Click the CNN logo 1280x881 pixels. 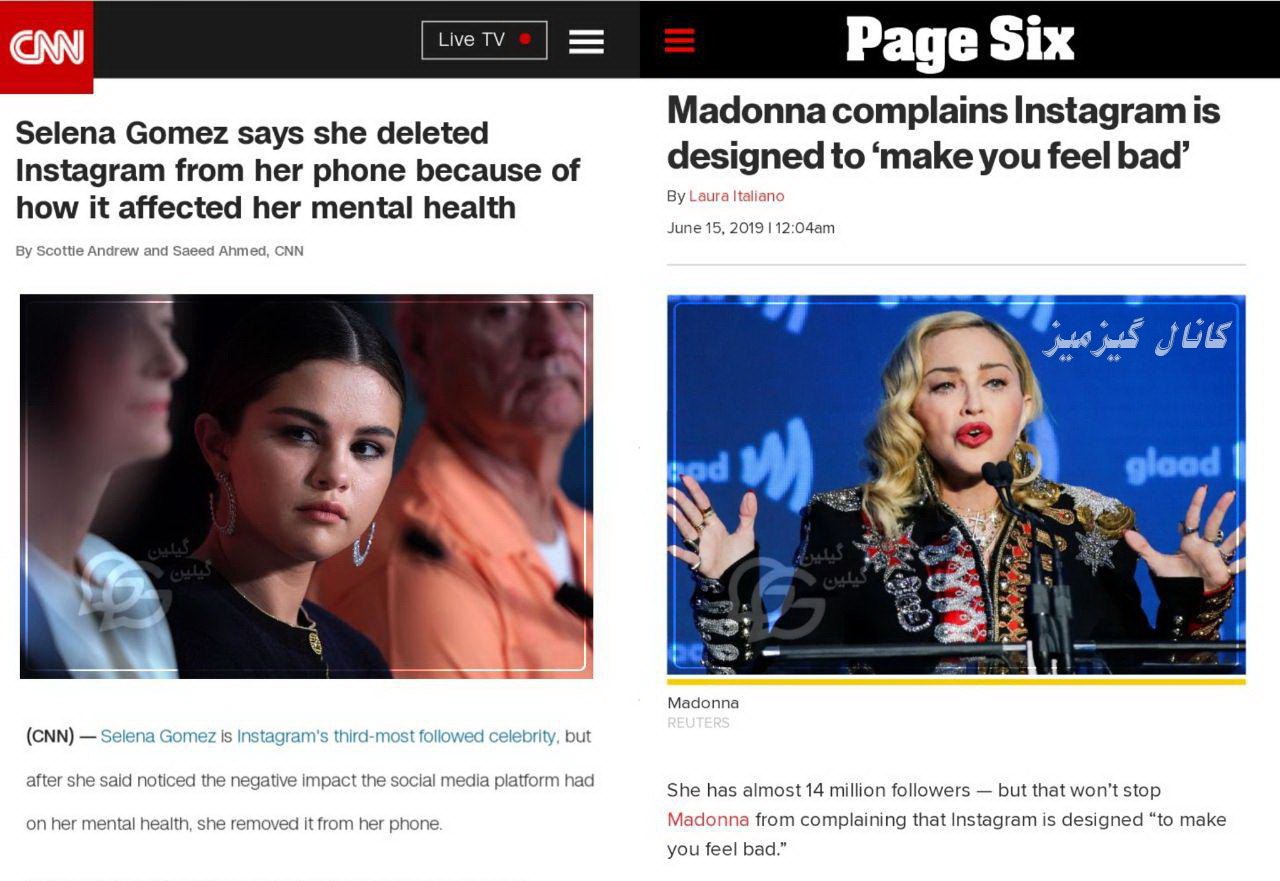click(46, 46)
